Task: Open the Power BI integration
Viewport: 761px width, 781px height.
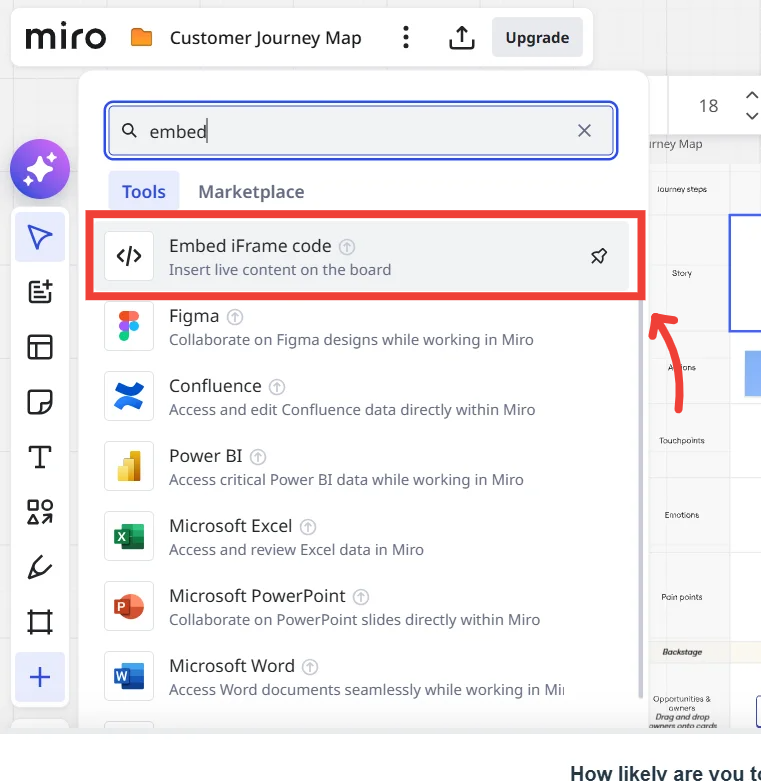Action: pyautogui.click(x=361, y=466)
